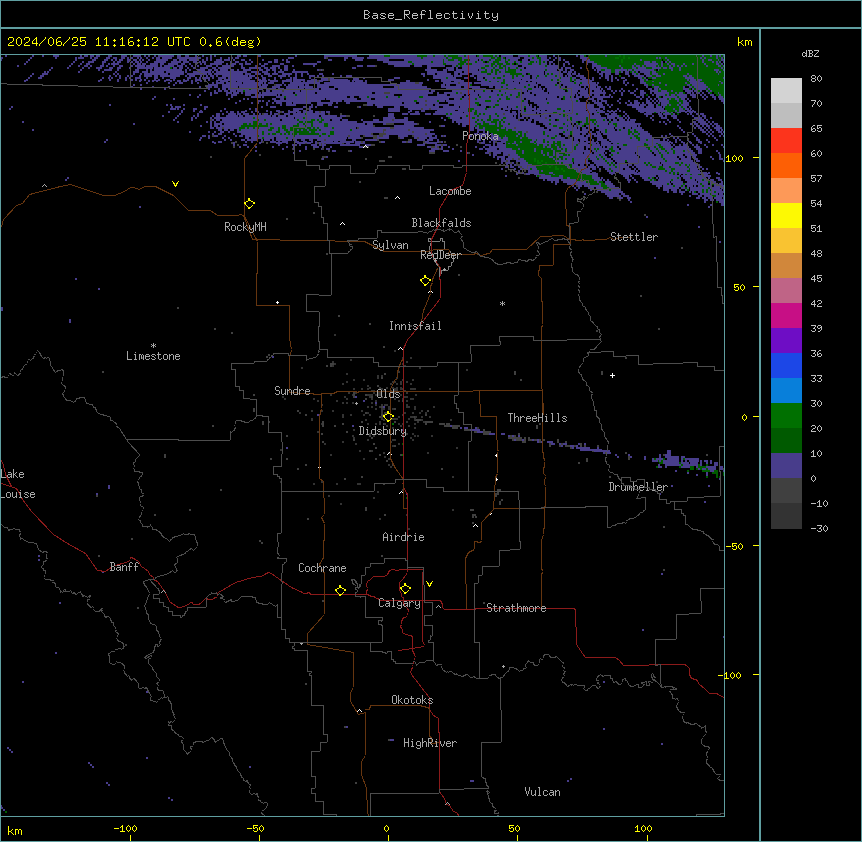The height and width of the screenshot is (842, 862).
Task: Click the Ponoka city label
Action: click(x=480, y=136)
